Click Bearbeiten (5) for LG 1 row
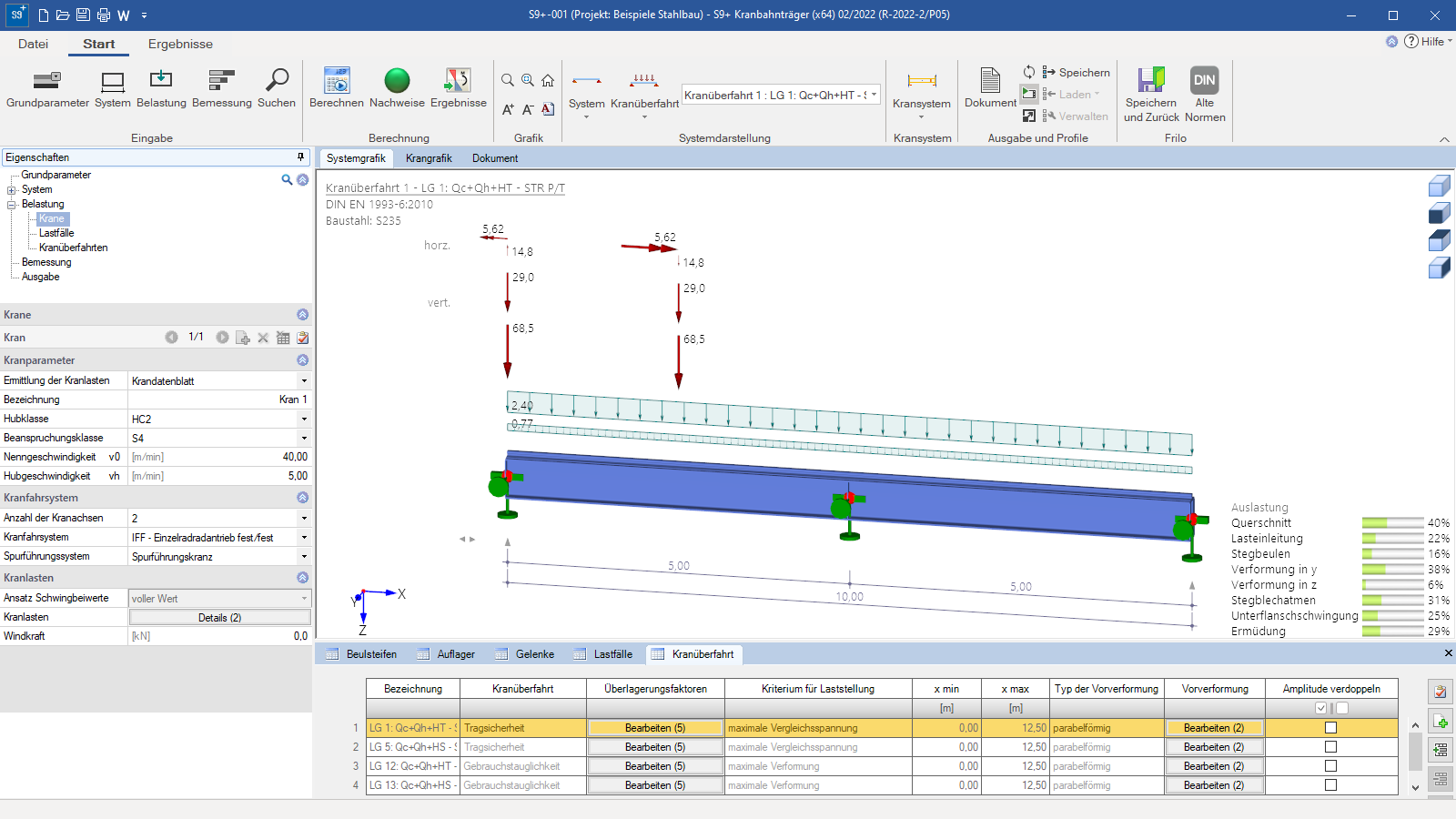The width and height of the screenshot is (1456, 819). click(655, 728)
